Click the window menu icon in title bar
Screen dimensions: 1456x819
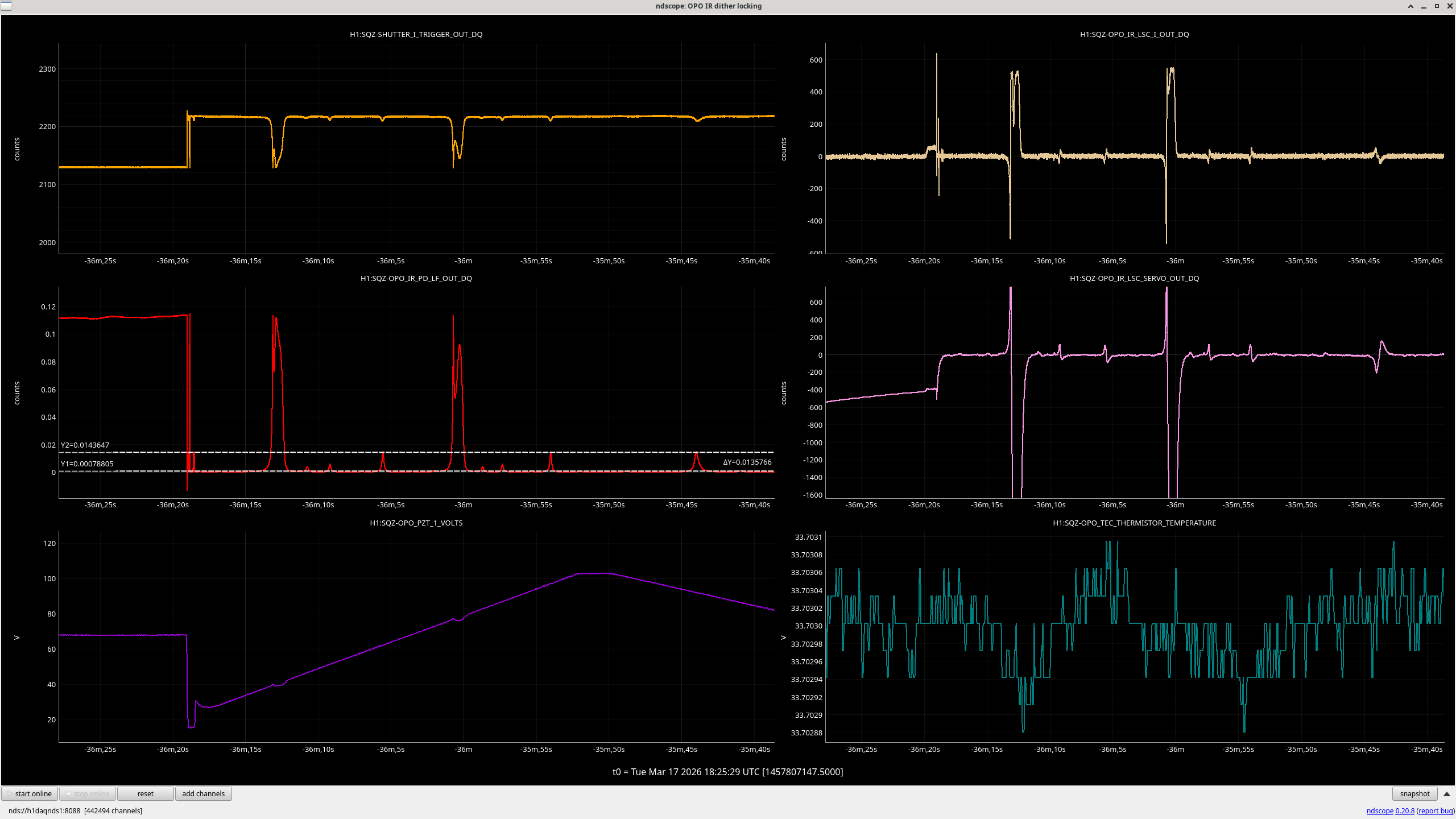point(6,6)
